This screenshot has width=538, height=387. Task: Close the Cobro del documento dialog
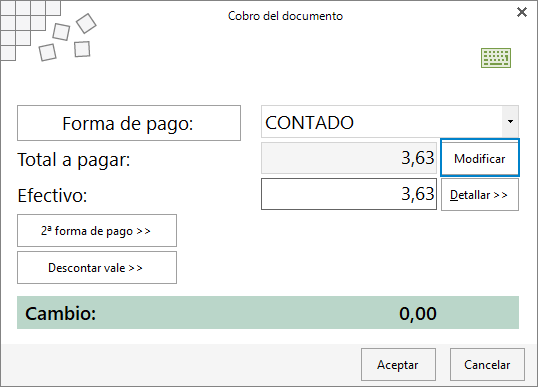click(522, 12)
